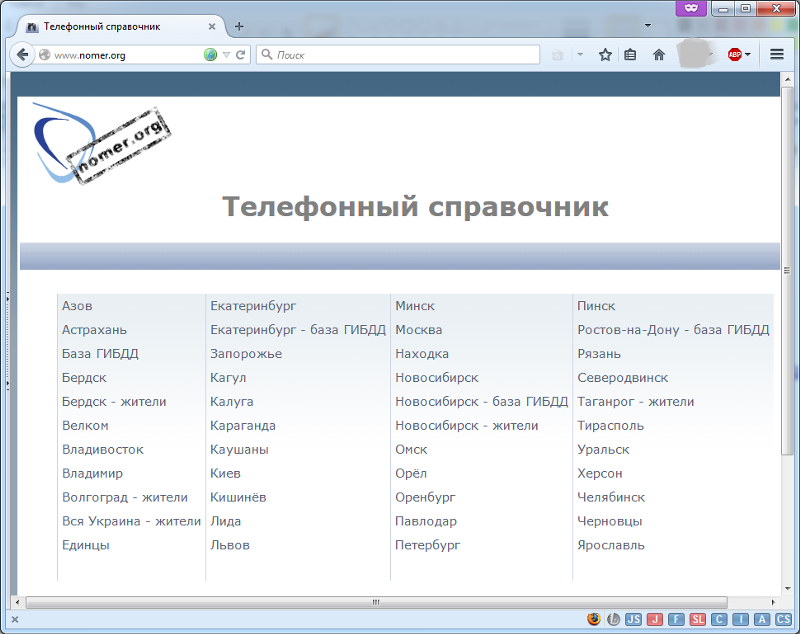
Task: Click the Firefox icon in status bar
Action: pyautogui.click(x=593, y=619)
